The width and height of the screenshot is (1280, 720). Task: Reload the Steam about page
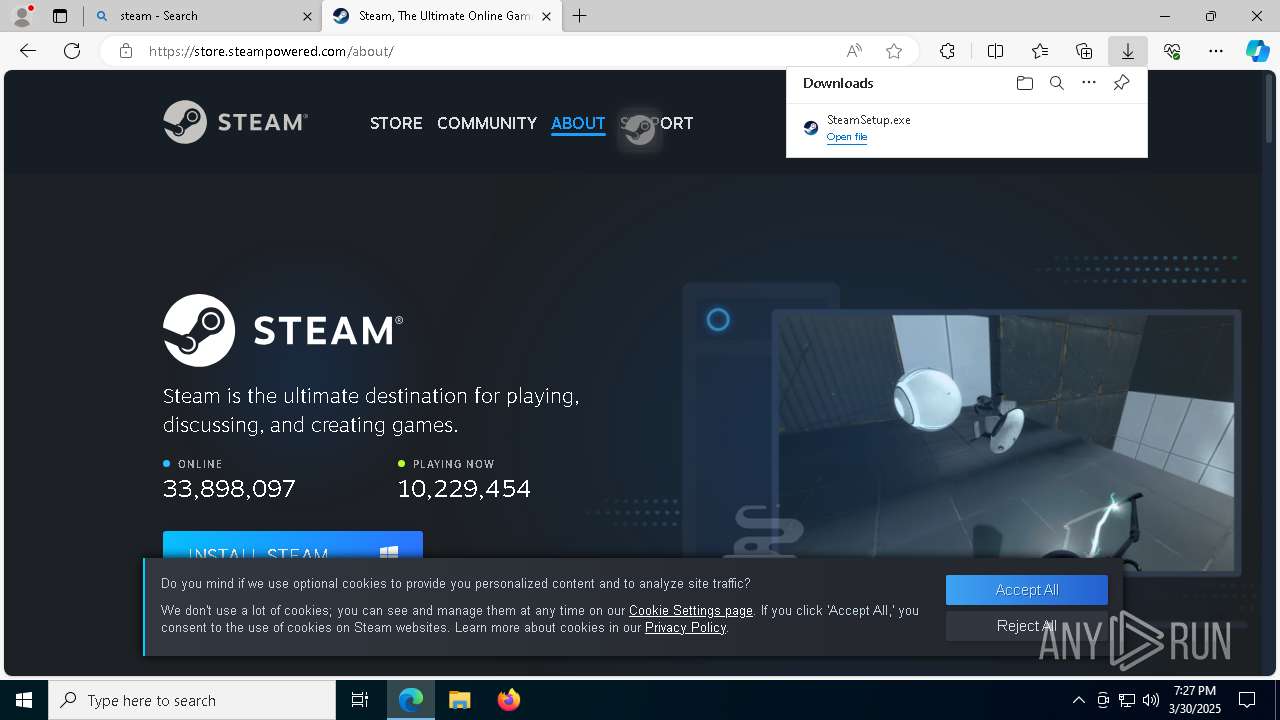click(72, 51)
